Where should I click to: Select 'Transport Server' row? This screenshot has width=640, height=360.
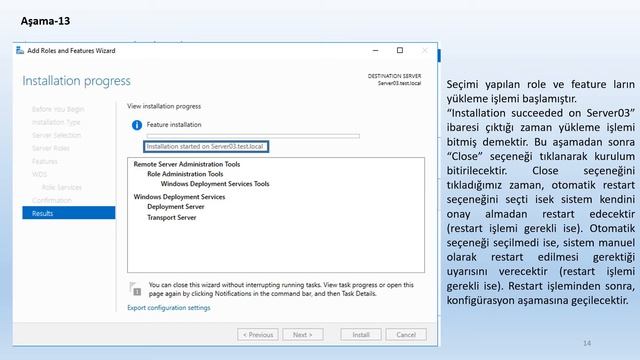(171, 218)
